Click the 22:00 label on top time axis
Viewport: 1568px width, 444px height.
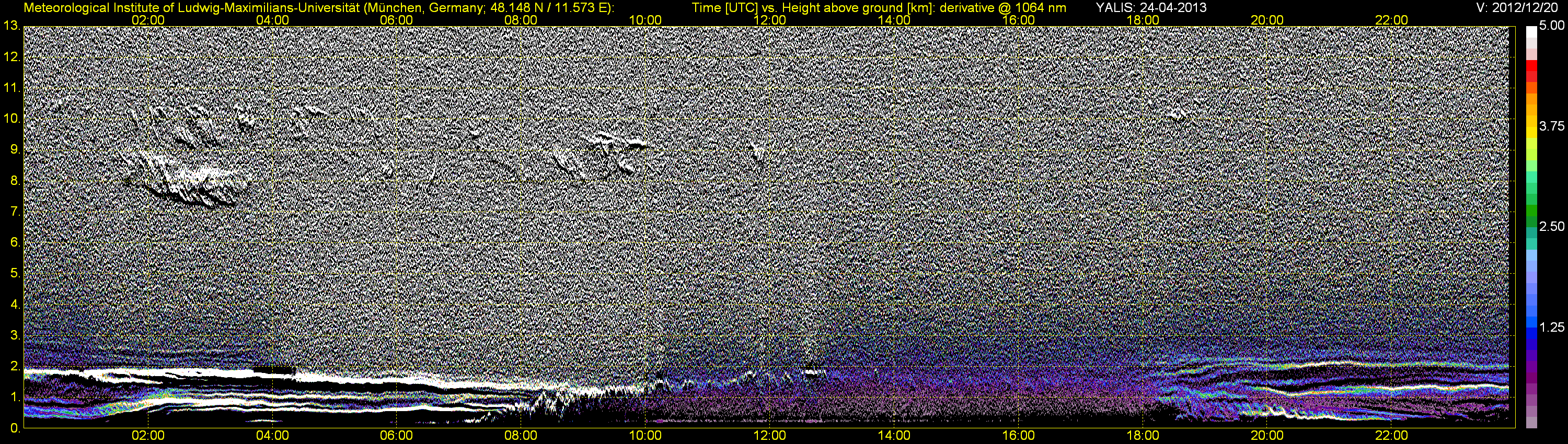[1391, 20]
